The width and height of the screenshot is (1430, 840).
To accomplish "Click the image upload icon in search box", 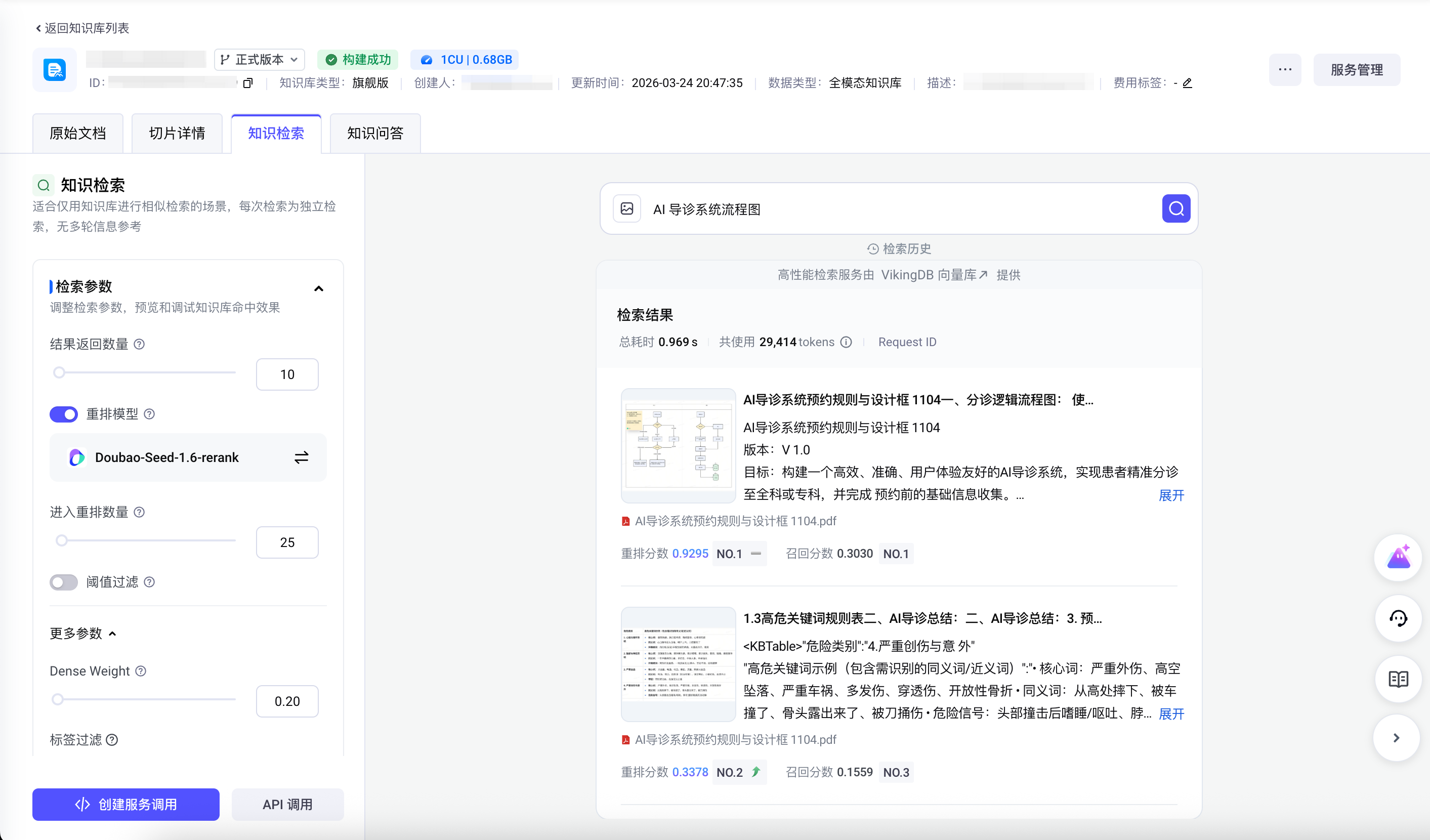I will (626, 209).
